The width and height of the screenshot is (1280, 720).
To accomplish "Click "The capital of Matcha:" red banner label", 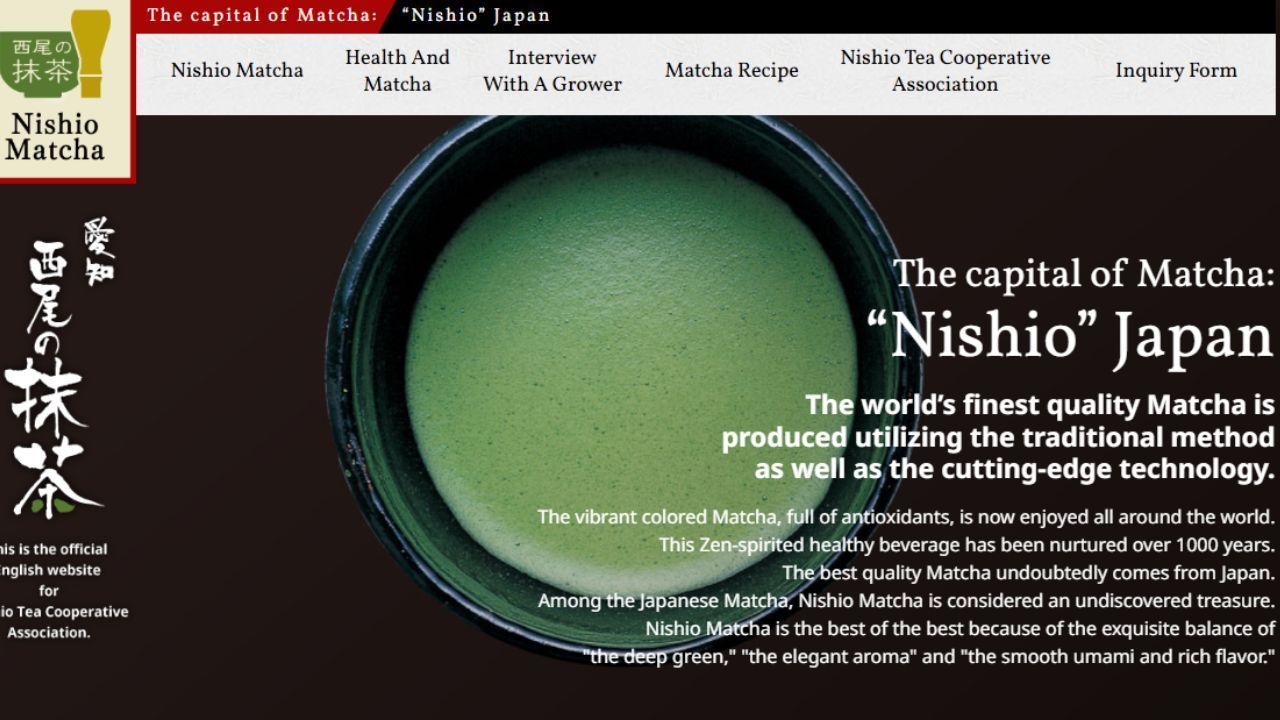I will [262, 15].
